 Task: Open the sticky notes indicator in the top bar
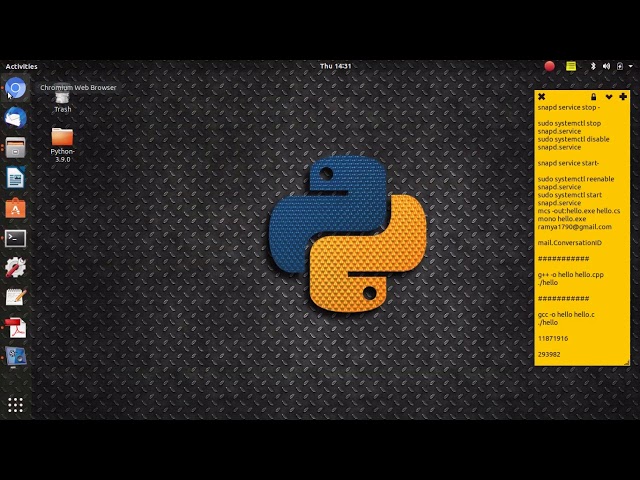click(571, 66)
